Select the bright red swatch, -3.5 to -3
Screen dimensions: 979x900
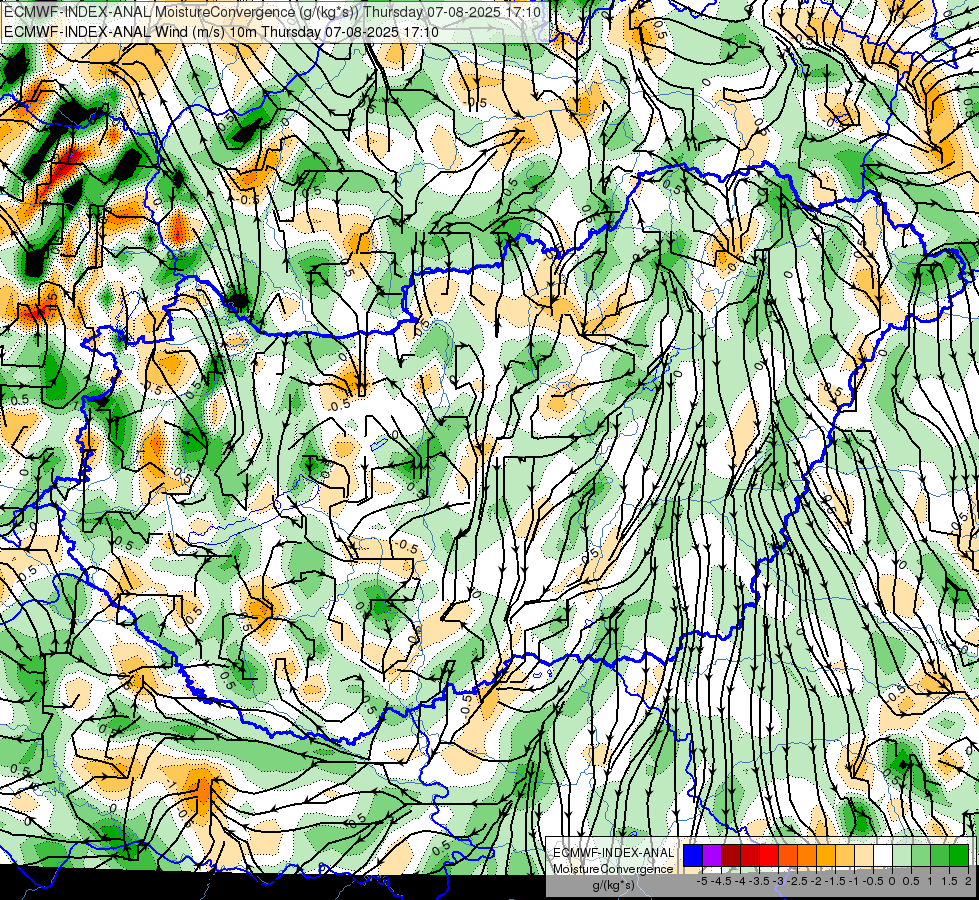pos(769,856)
